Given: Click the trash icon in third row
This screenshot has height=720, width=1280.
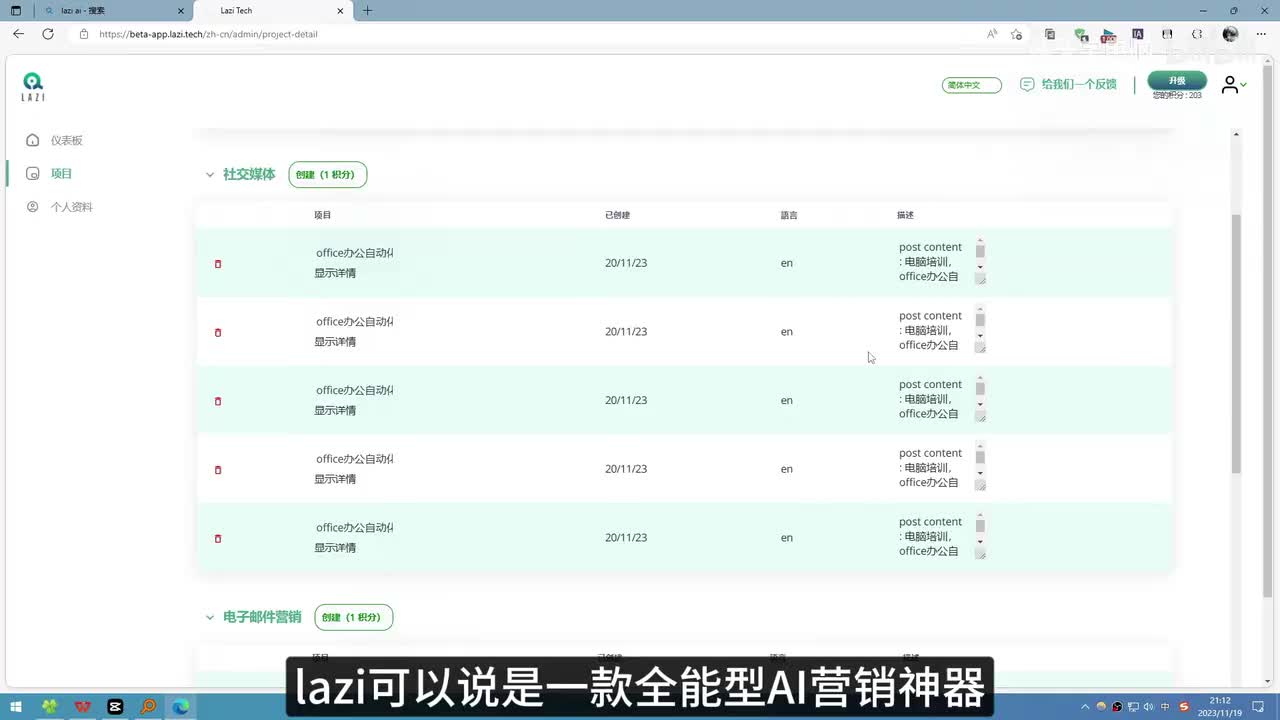Looking at the screenshot, I should [218, 401].
